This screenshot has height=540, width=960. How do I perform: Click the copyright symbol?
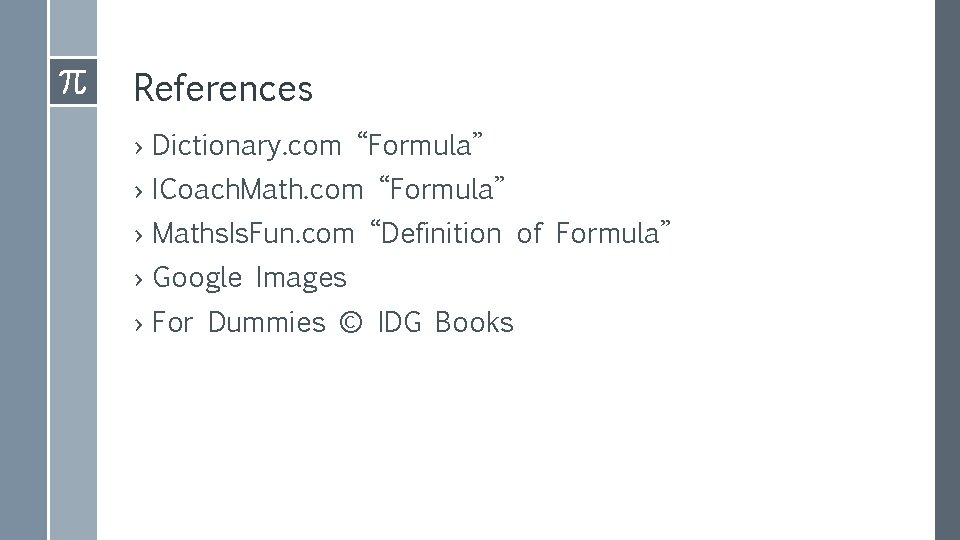pyautogui.click(x=350, y=323)
